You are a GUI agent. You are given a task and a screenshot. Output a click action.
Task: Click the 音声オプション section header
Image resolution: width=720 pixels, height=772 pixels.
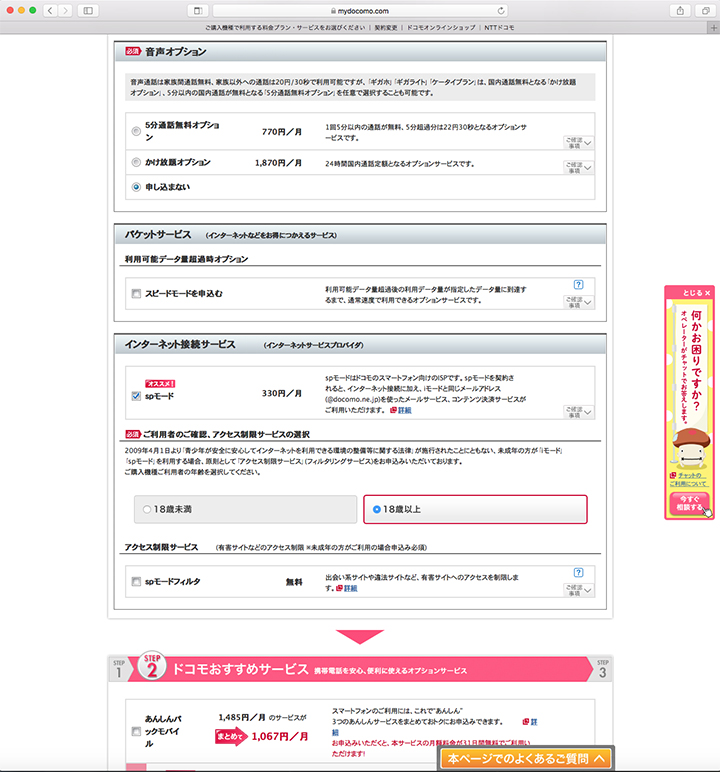[x=360, y=51]
